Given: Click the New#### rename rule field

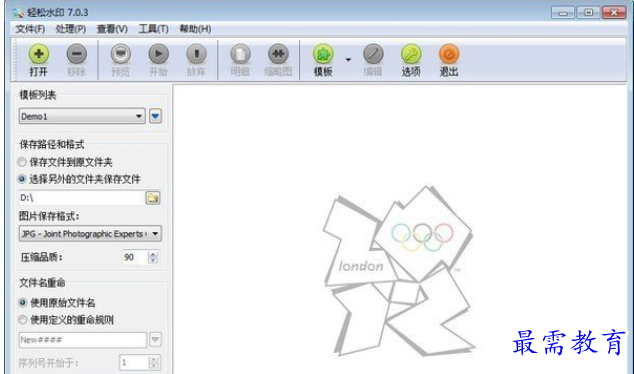Looking at the screenshot, I should click(x=82, y=340).
